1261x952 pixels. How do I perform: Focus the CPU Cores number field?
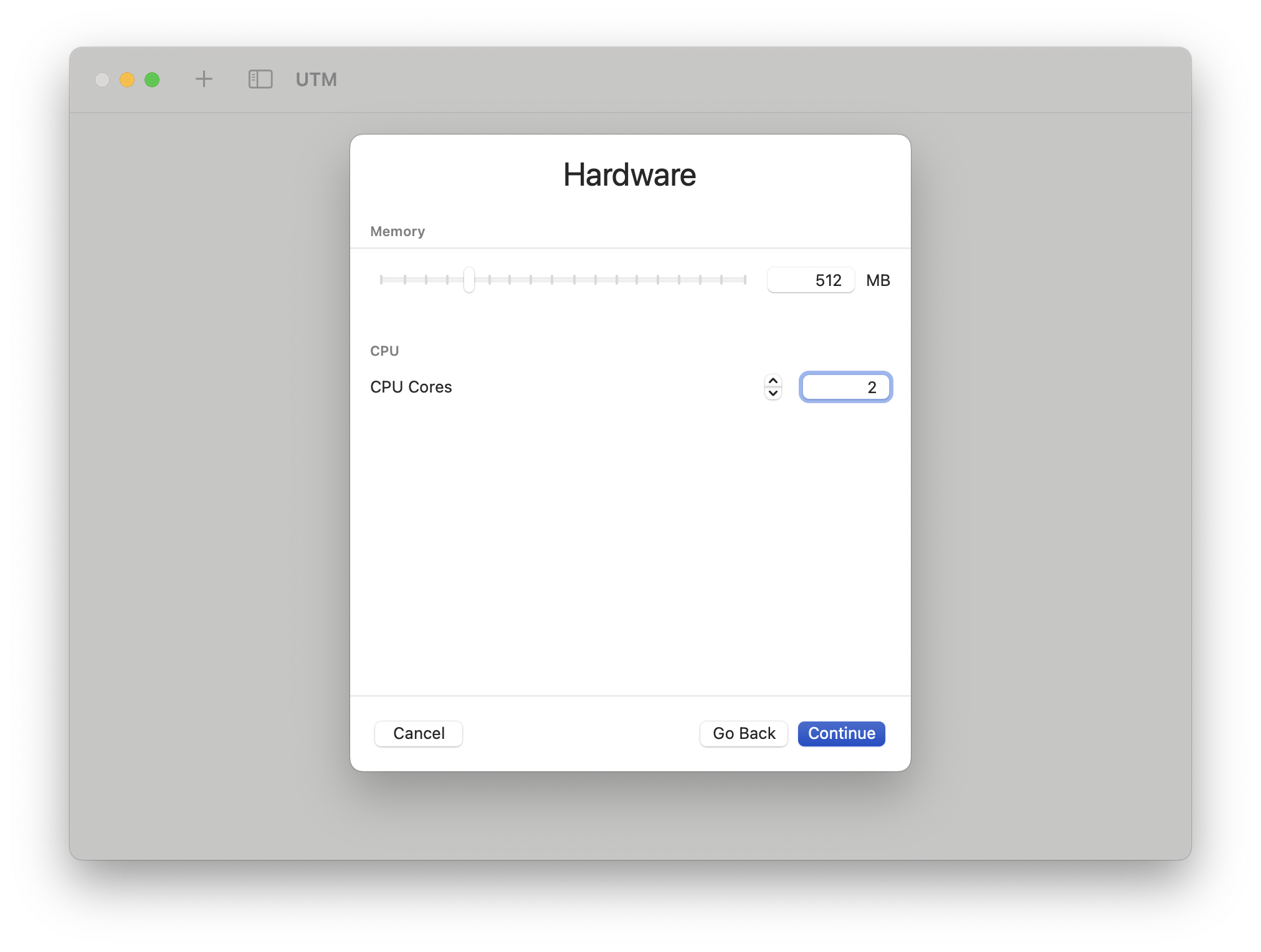pyautogui.click(x=845, y=387)
